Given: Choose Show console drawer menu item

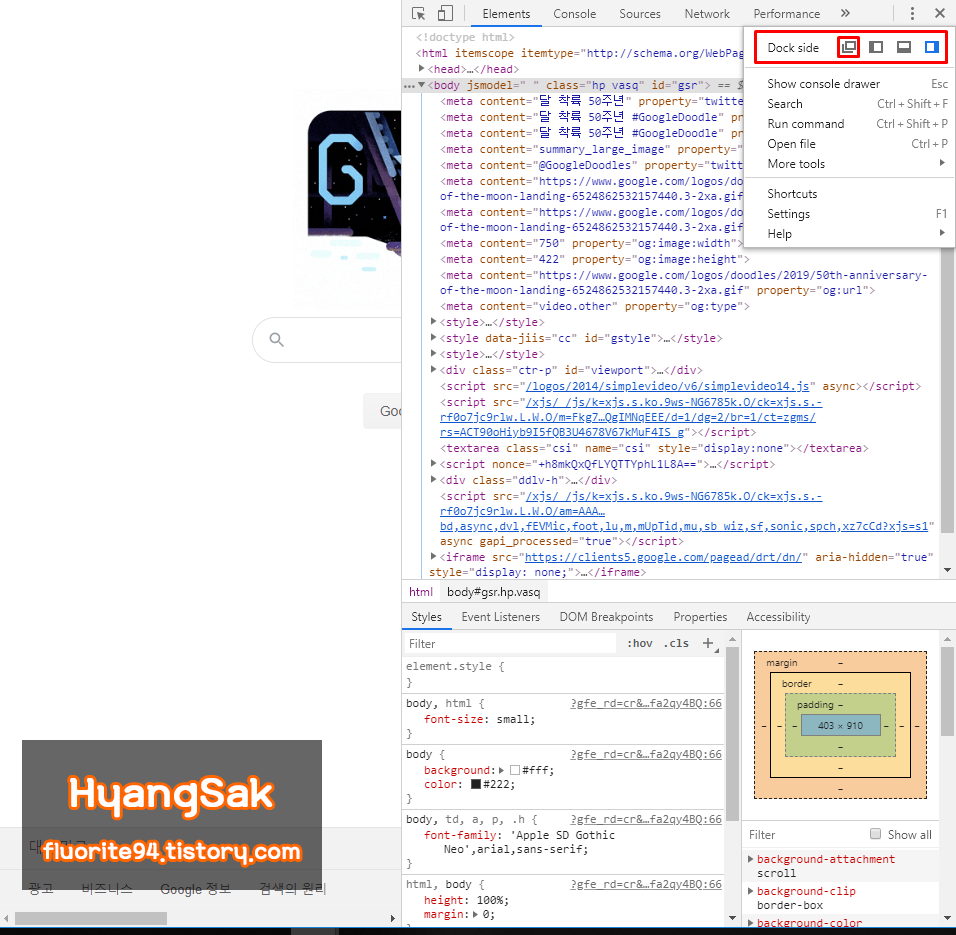Looking at the screenshot, I should (x=850, y=84).
